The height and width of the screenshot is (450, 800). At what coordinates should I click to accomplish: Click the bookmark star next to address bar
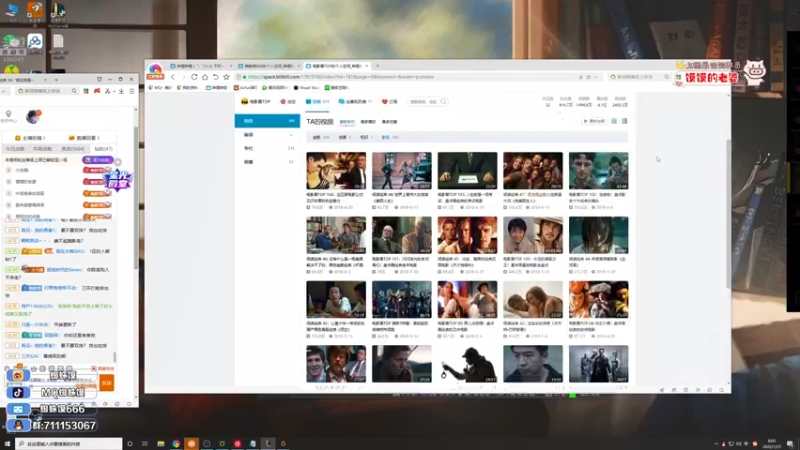[227, 77]
